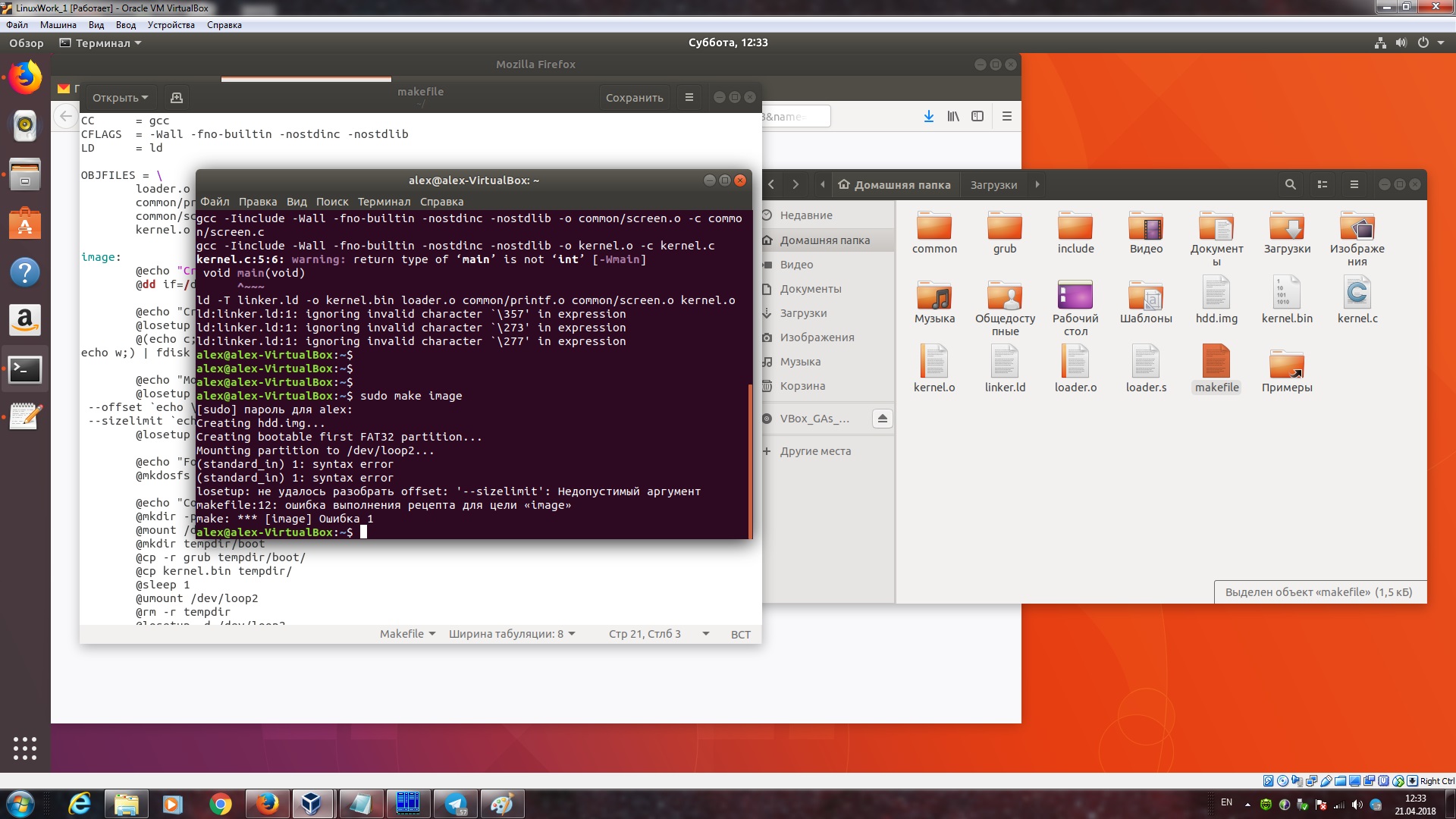The height and width of the screenshot is (819, 1456).
Task: Select Документы in file manager sidebar
Action: [811, 289]
